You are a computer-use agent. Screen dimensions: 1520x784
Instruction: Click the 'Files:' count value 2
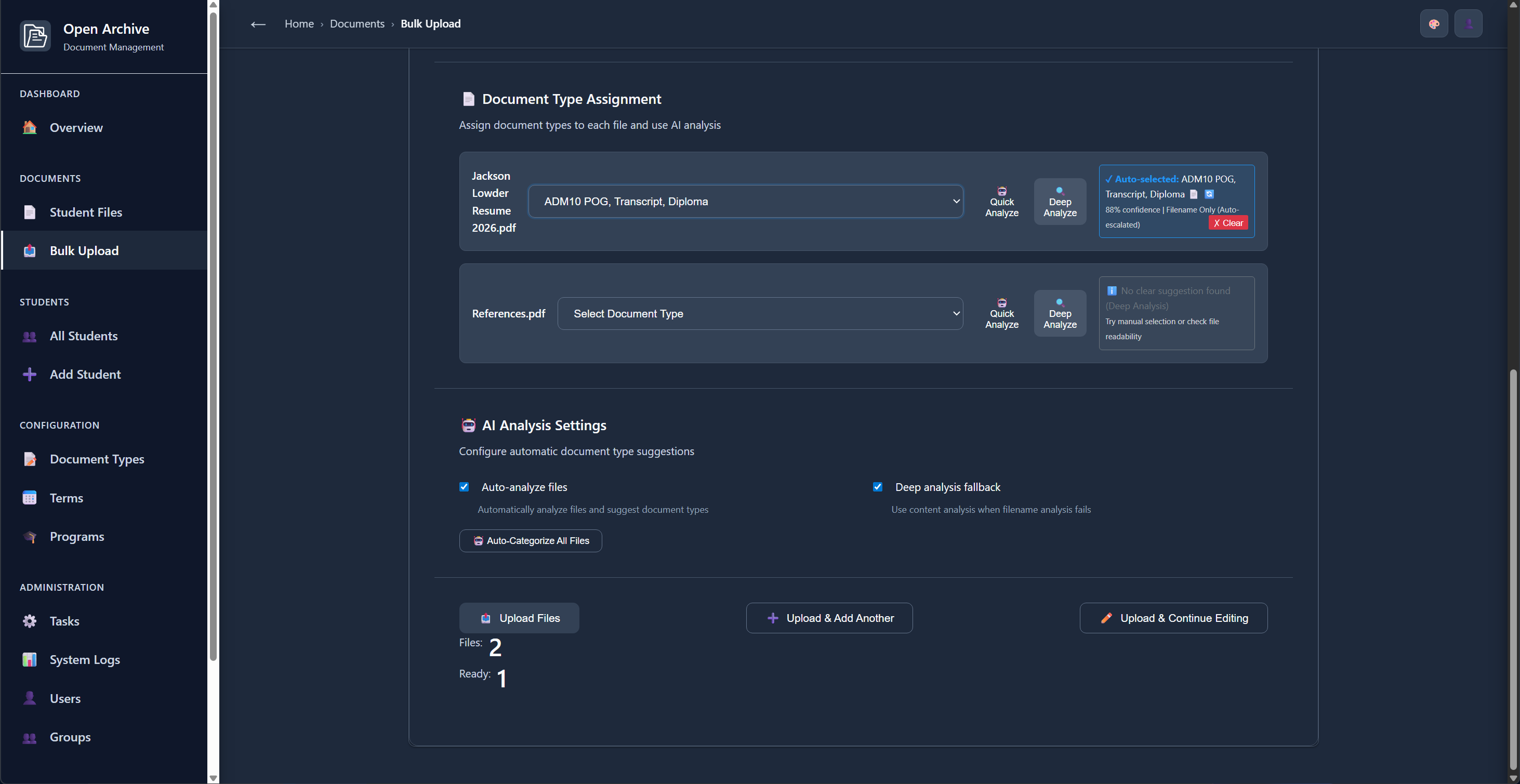click(495, 648)
